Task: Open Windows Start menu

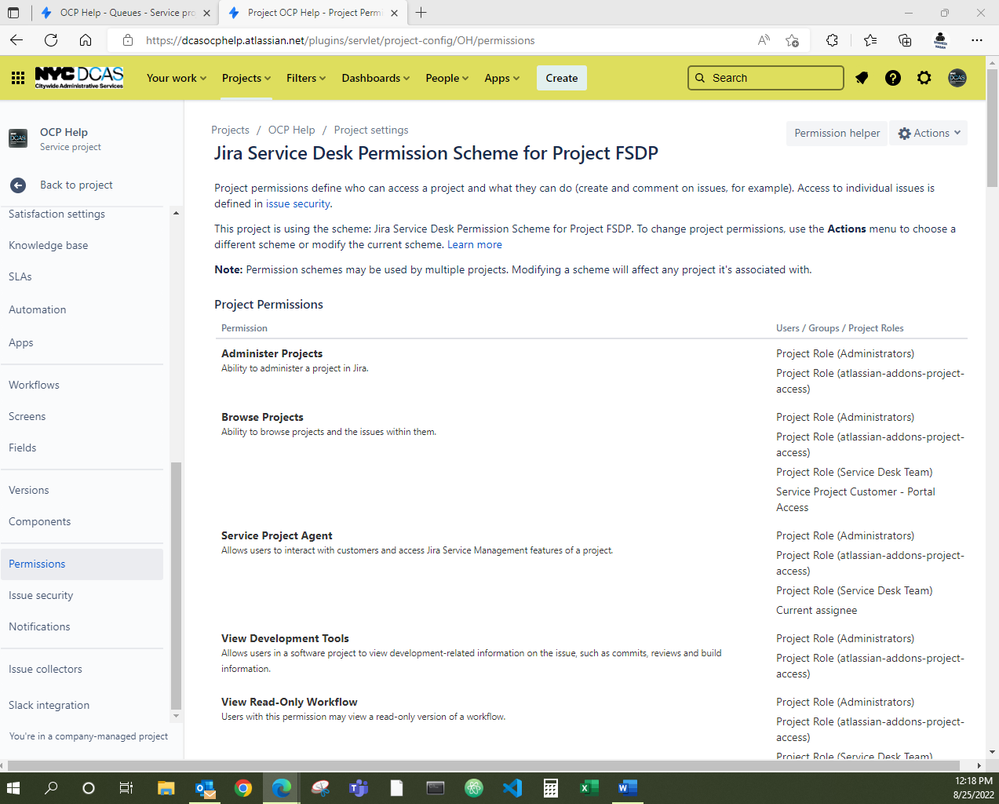Action: [13, 788]
